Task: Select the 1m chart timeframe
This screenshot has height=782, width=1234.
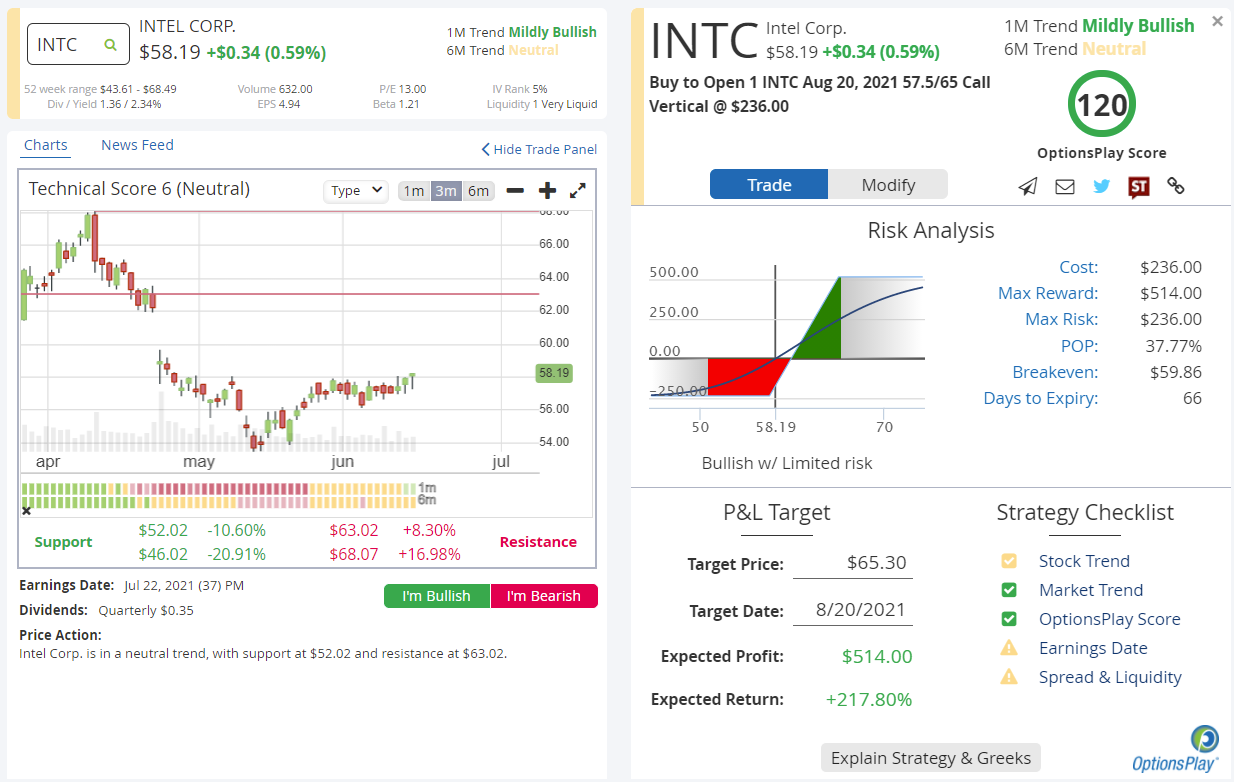Action: tap(414, 190)
